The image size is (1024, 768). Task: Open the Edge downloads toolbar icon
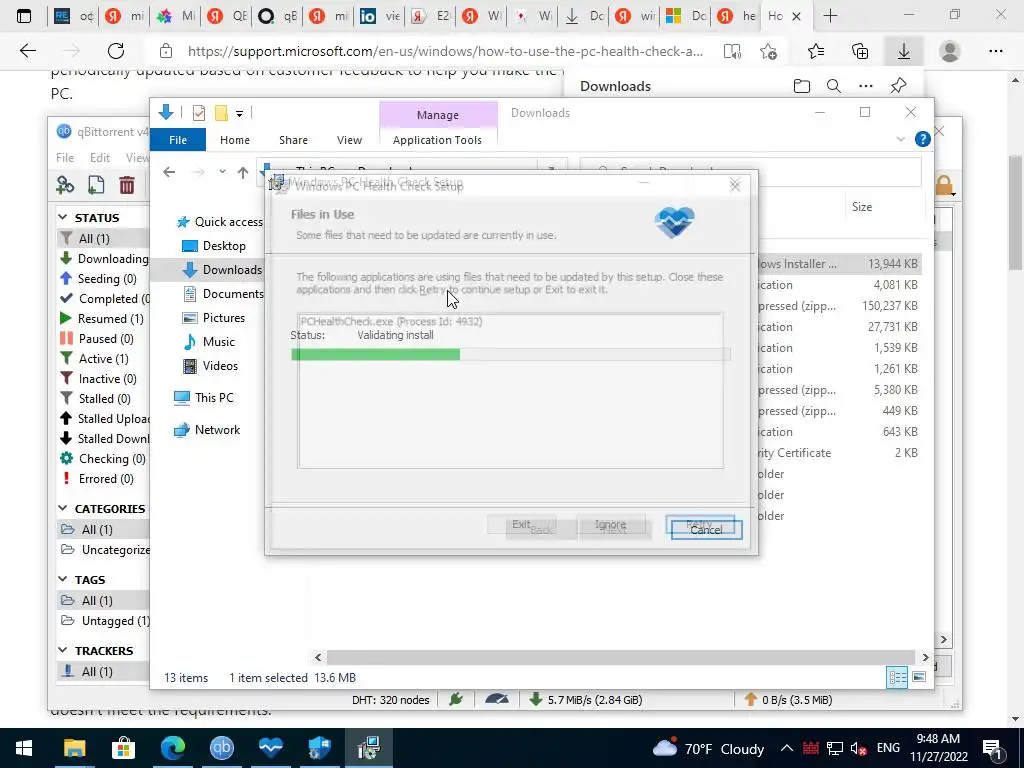[904, 51]
